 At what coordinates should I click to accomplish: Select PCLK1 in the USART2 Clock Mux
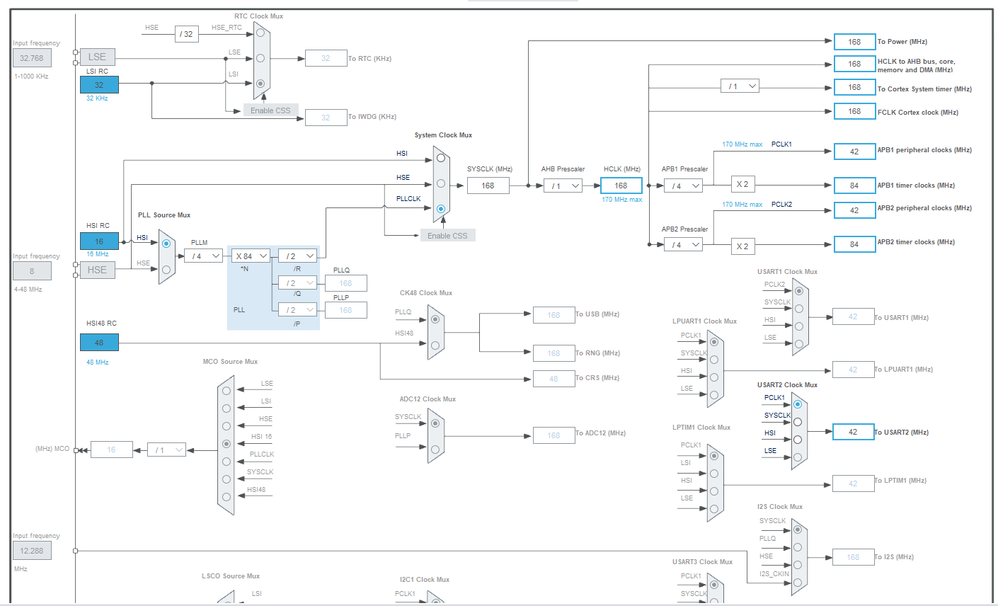click(x=798, y=404)
